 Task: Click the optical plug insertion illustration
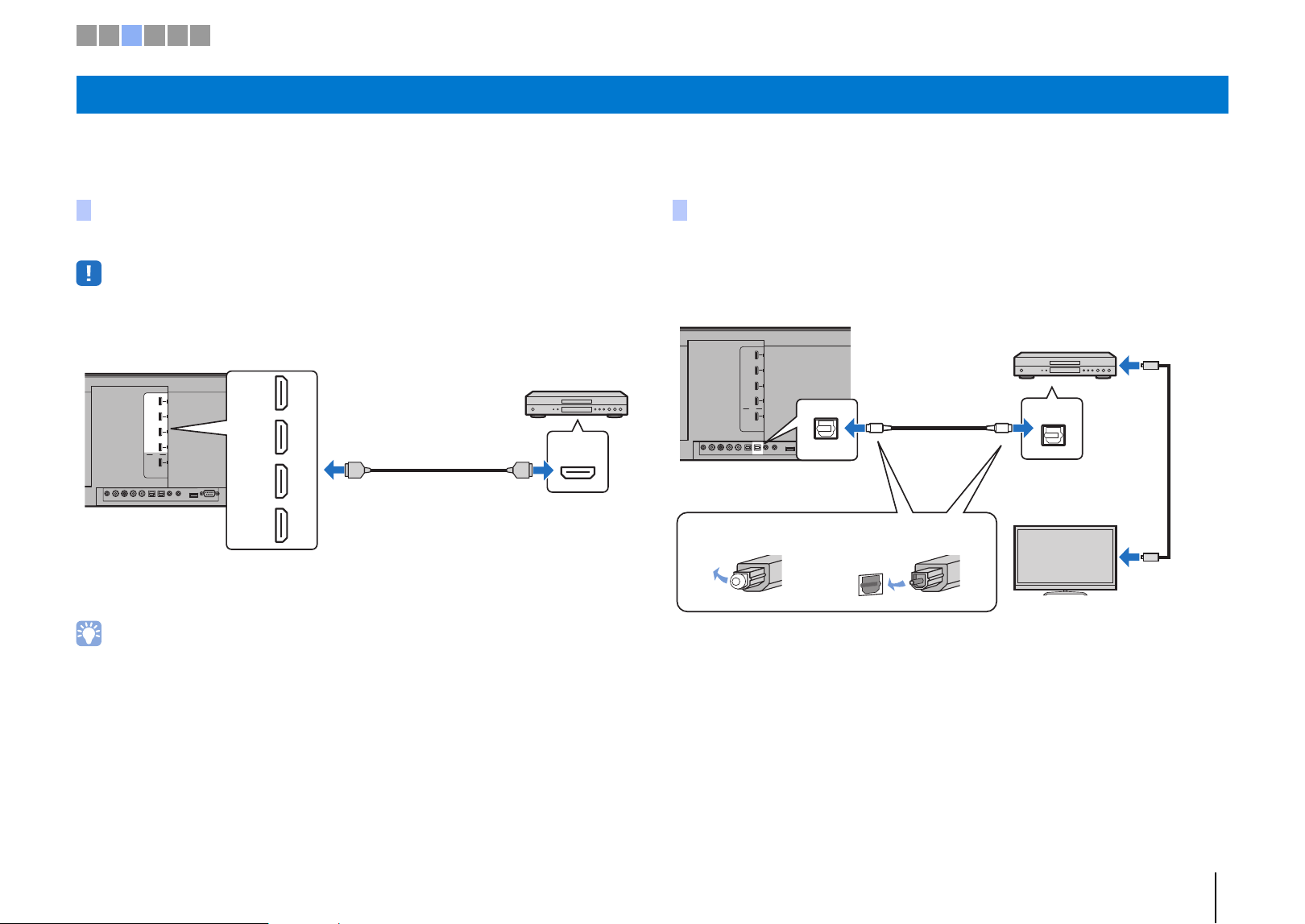pos(908,576)
